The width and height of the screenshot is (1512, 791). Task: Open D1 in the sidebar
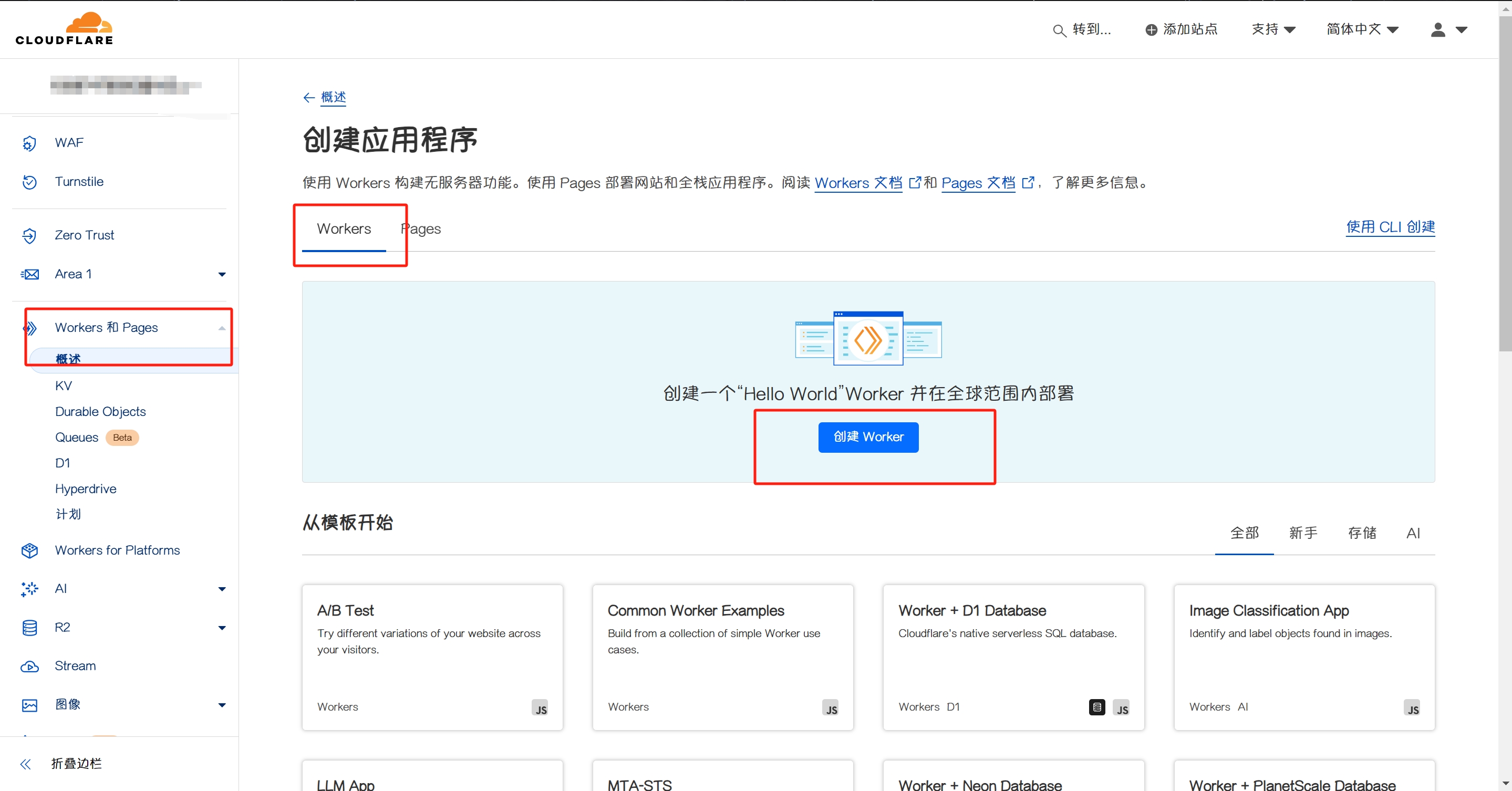62,464
